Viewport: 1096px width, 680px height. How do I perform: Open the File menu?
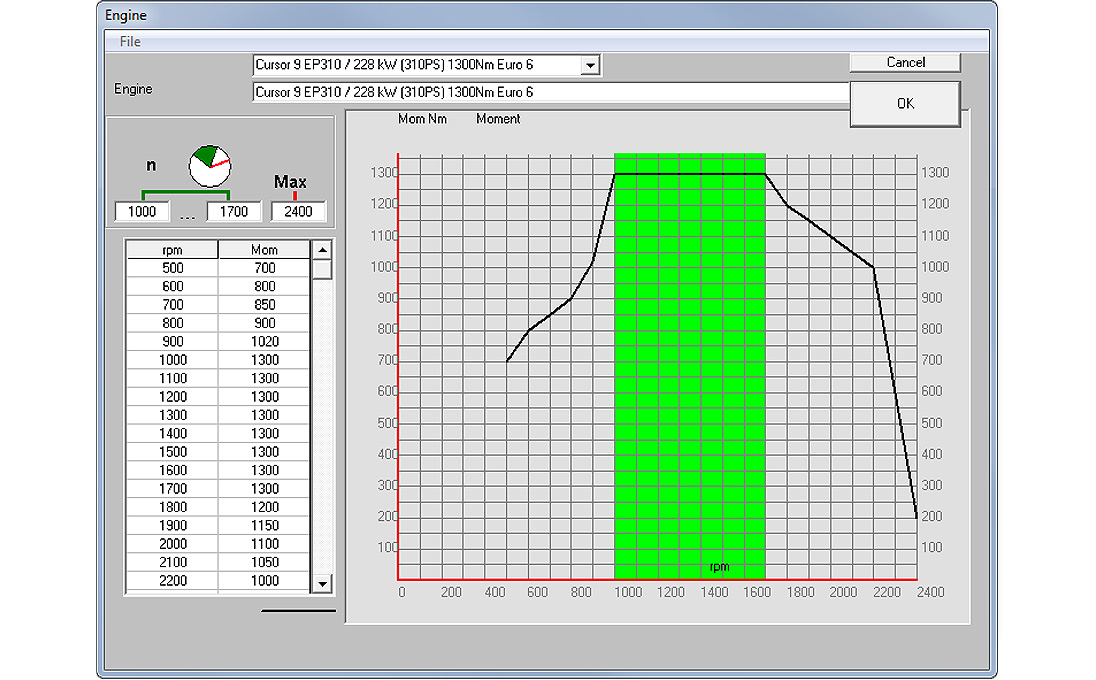(x=130, y=41)
